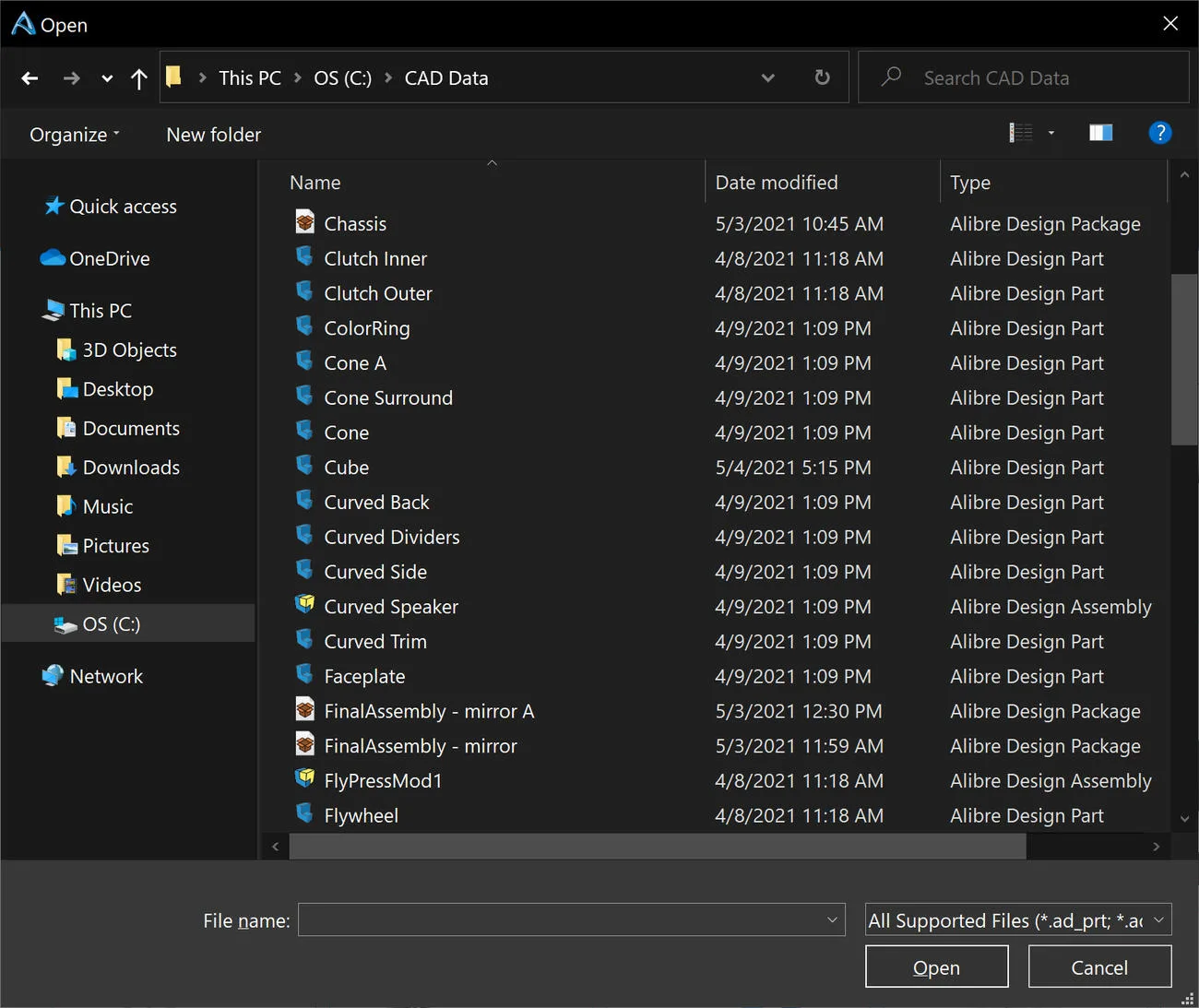
Task: Click the FinalAssembly - mirror A package icon
Action: (305, 709)
